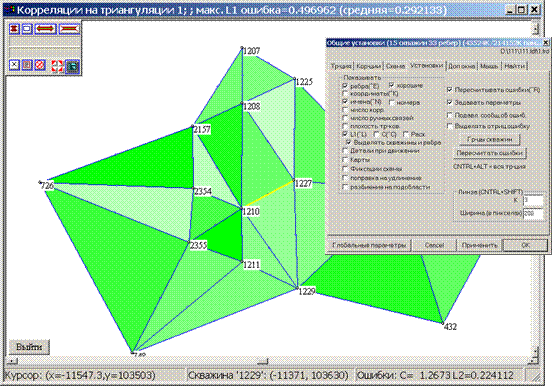Image resolution: width=552 pixels, height=386 pixels.
Task: Enable the номера checkbox
Action: click(x=392, y=102)
